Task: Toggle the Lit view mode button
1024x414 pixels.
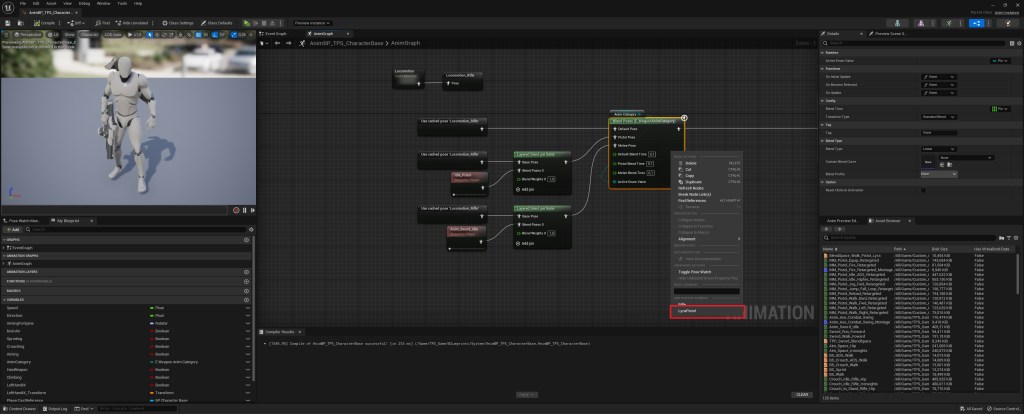Action: click(53, 33)
